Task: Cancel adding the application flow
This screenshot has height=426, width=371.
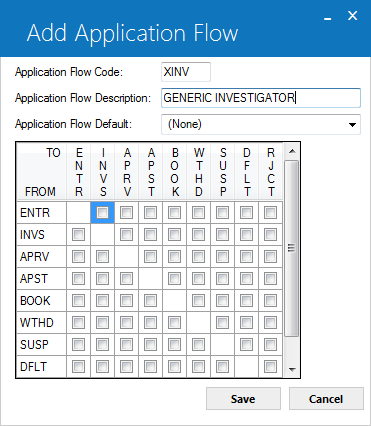Action: pos(326,399)
